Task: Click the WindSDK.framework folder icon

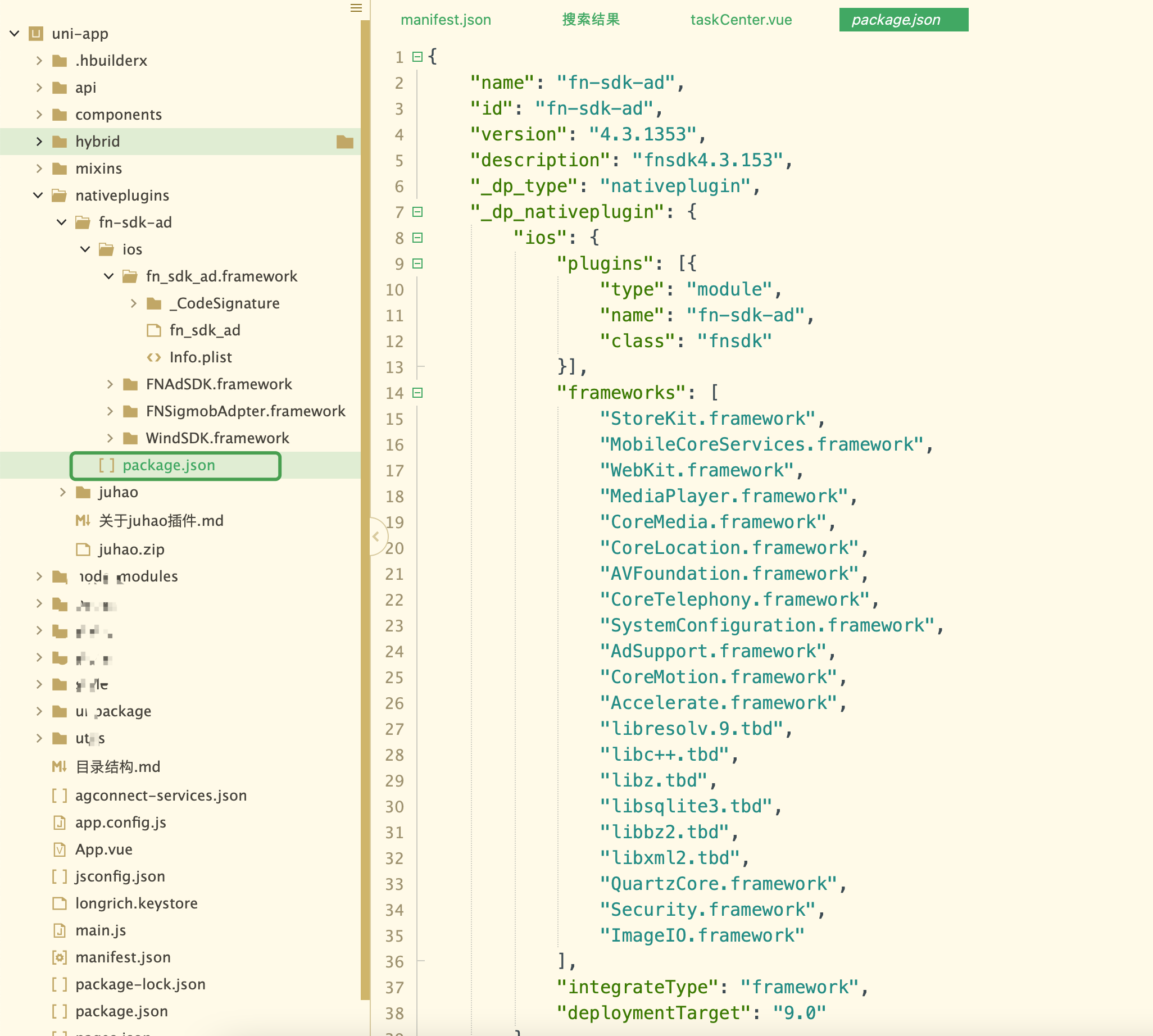Action: tap(130, 438)
